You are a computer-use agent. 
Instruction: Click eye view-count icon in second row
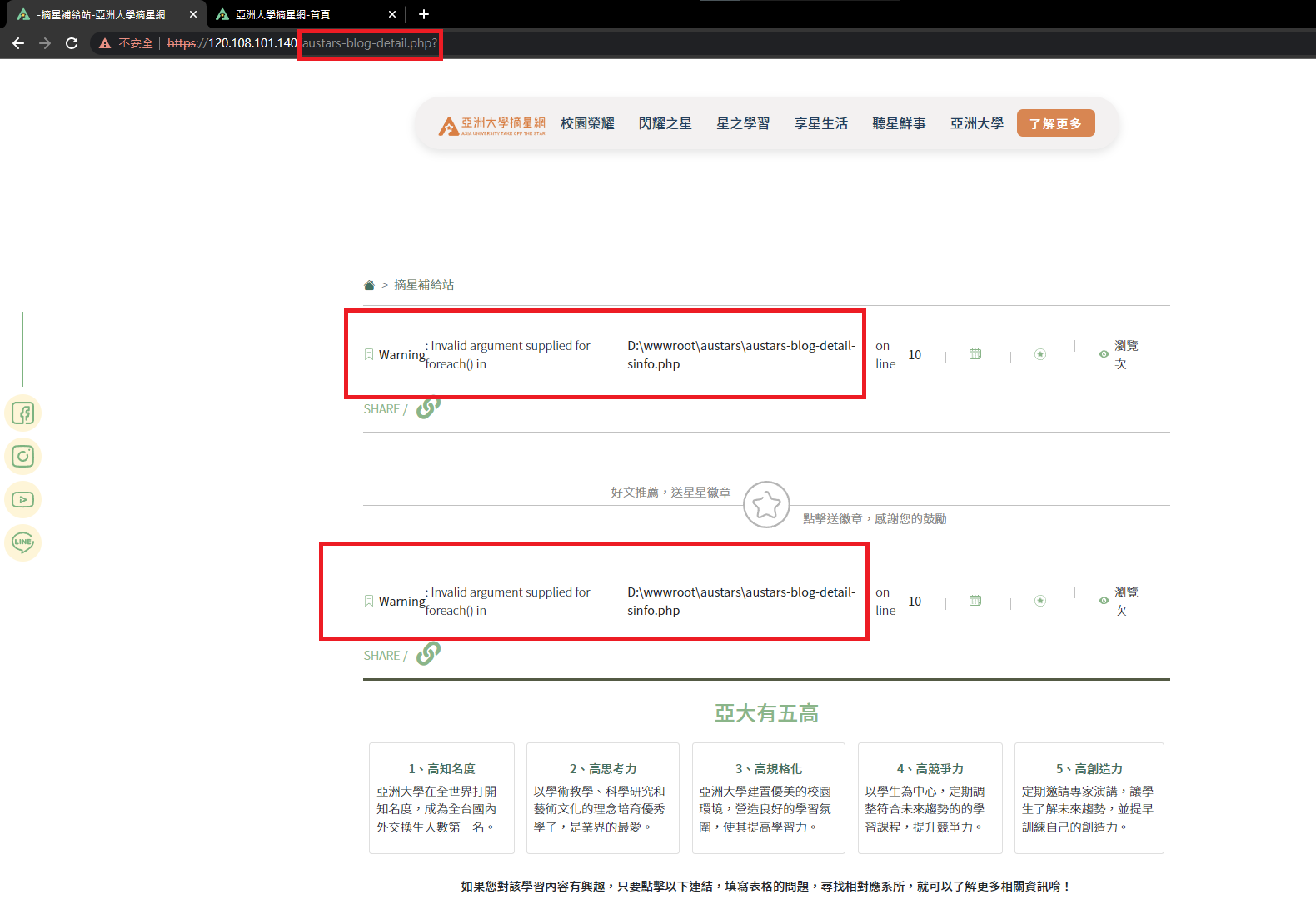click(1104, 601)
